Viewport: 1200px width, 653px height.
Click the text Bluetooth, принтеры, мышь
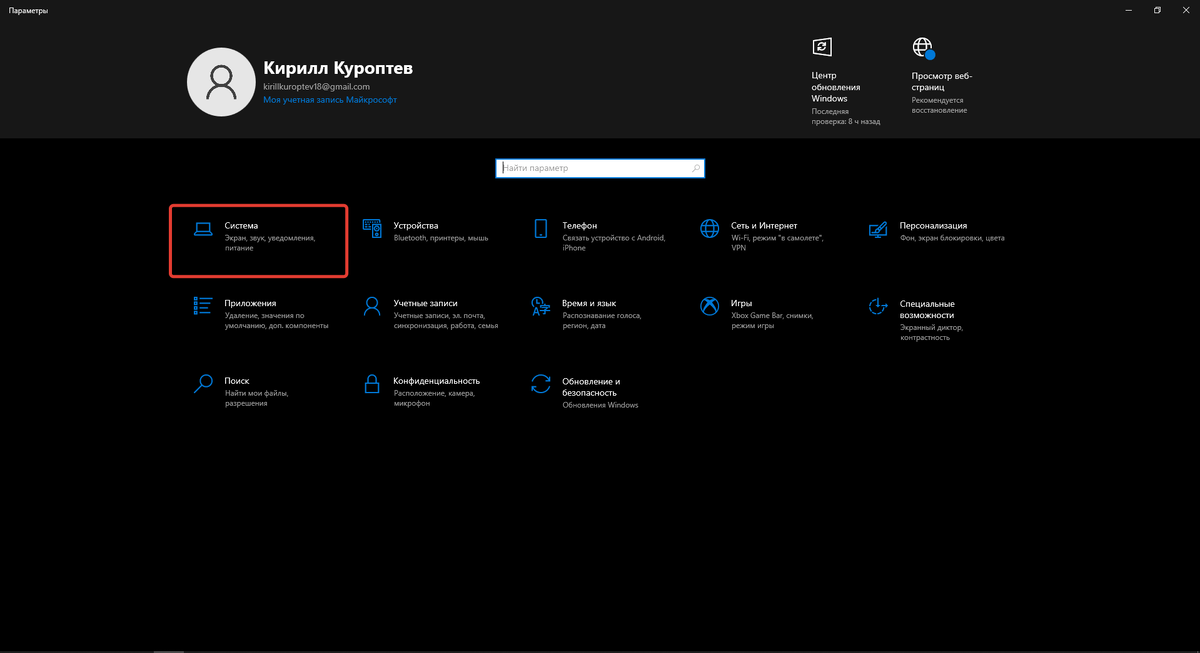coord(441,238)
